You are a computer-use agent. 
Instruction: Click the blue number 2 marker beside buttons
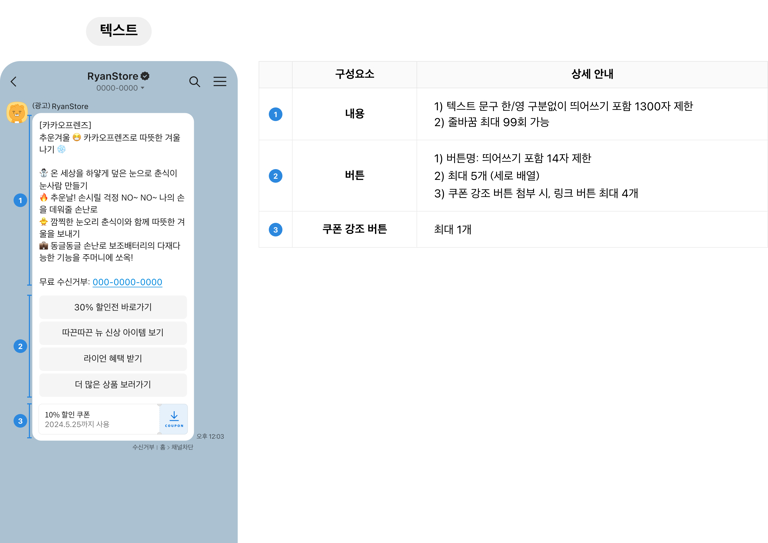(x=20, y=346)
